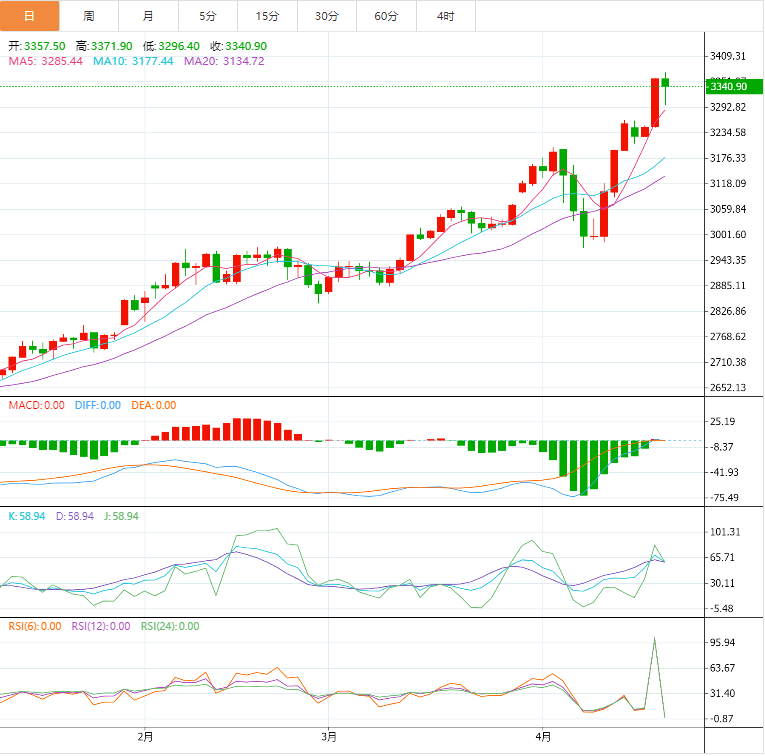Select the 日 daily chart tab
The height and width of the screenshot is (756, 765).
[x=29, y=16]
